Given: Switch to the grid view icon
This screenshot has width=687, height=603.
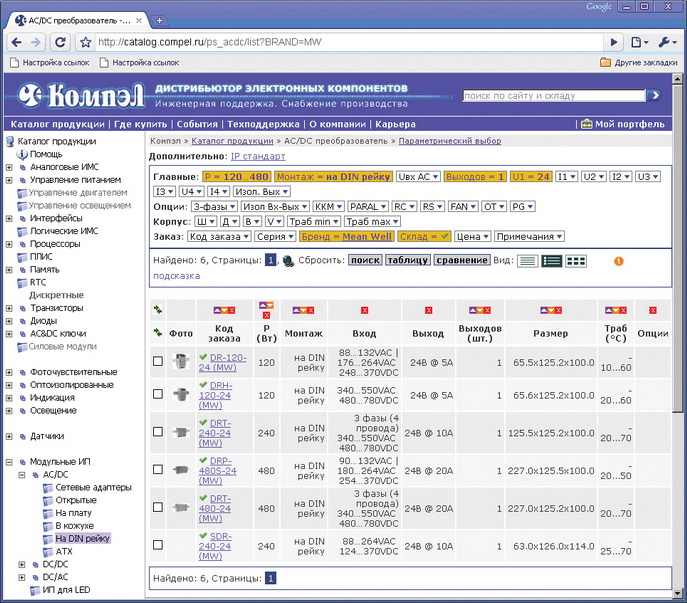Looking at the screenshot, I should [x=576, y=261].
